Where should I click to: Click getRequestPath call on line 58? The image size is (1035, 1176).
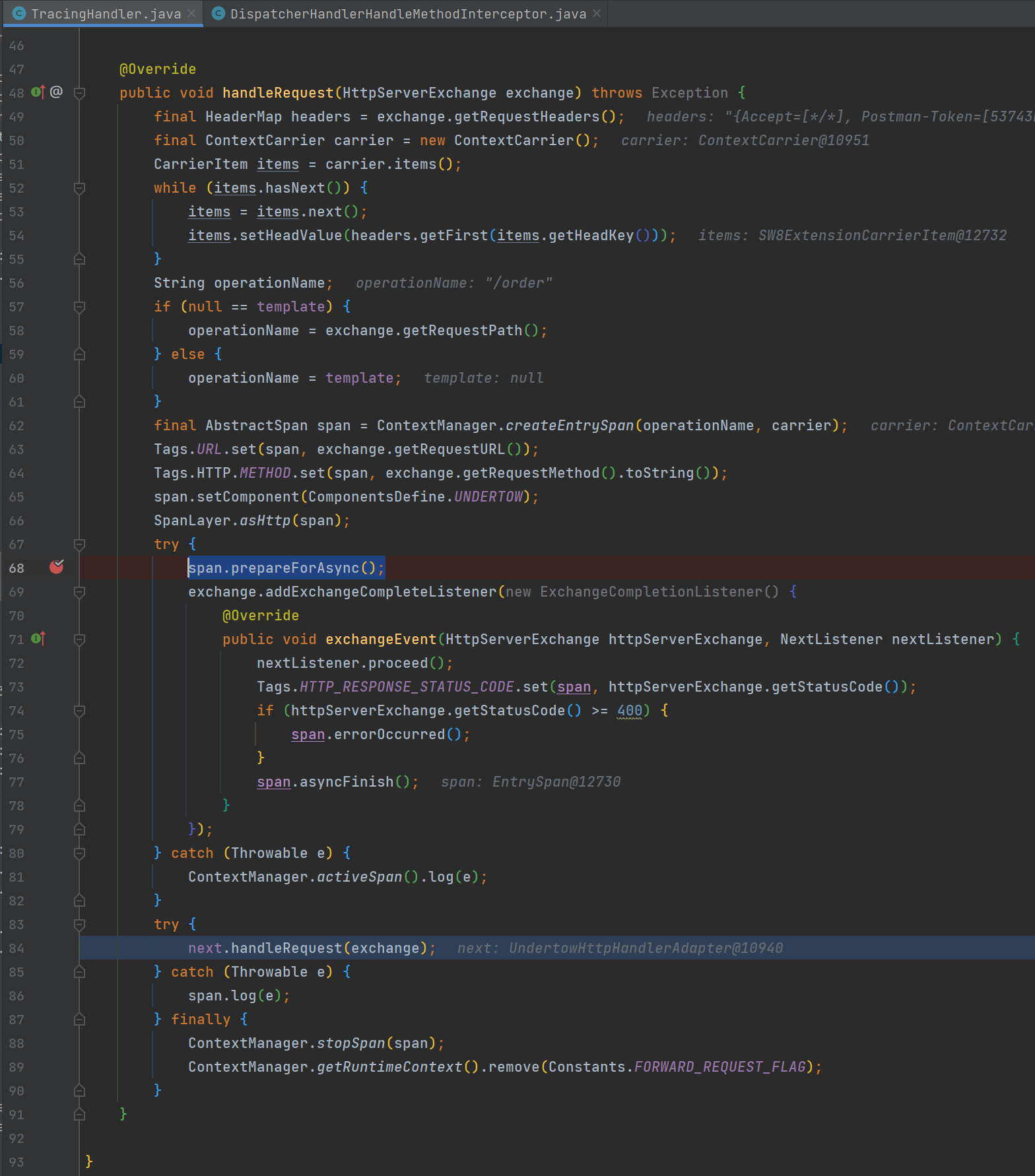click(462, 331)
